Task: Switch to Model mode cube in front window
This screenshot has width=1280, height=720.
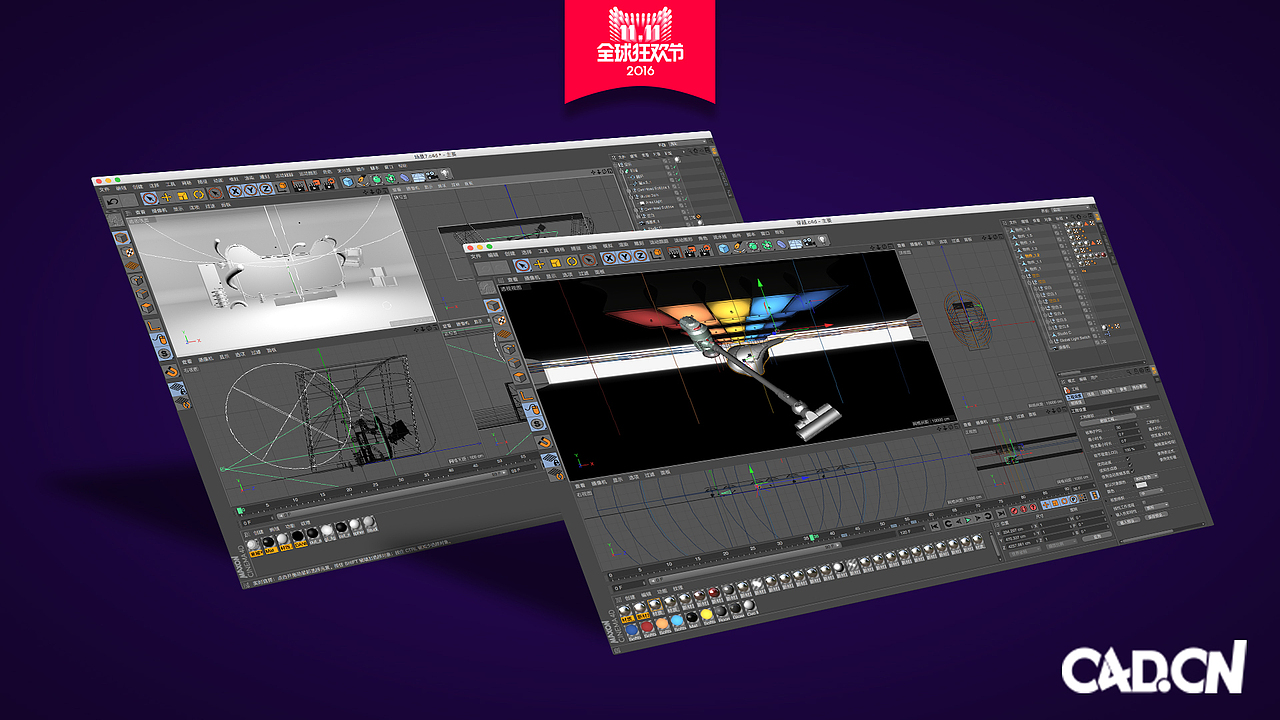Action: point(495,306)
